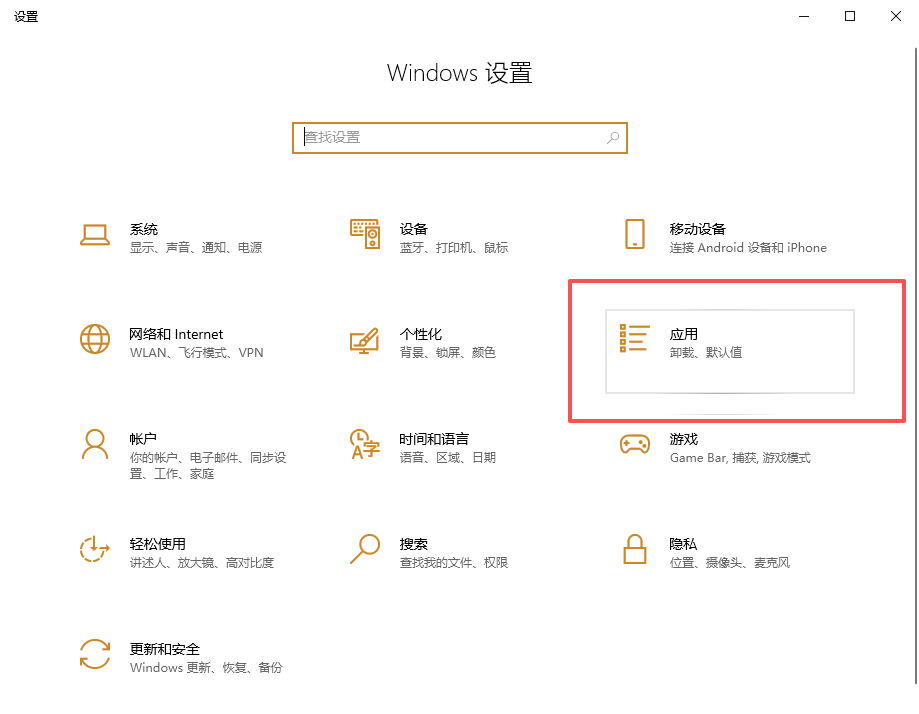Screen dimensions: 919x714
Task: Click the 时间和语言 clock icon
Action: pos(365,444)
